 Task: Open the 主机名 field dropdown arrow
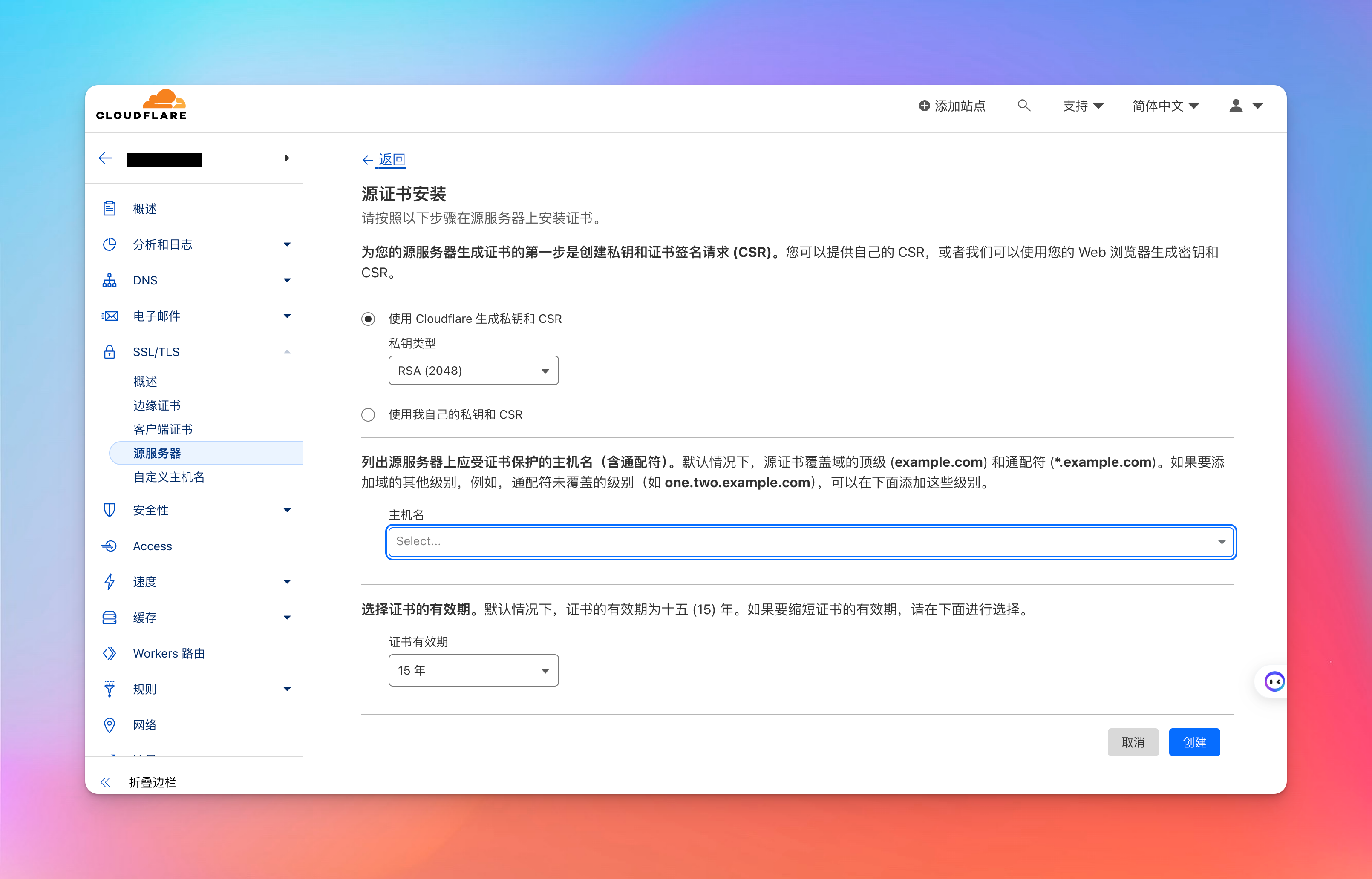[x=1221, y=542]
